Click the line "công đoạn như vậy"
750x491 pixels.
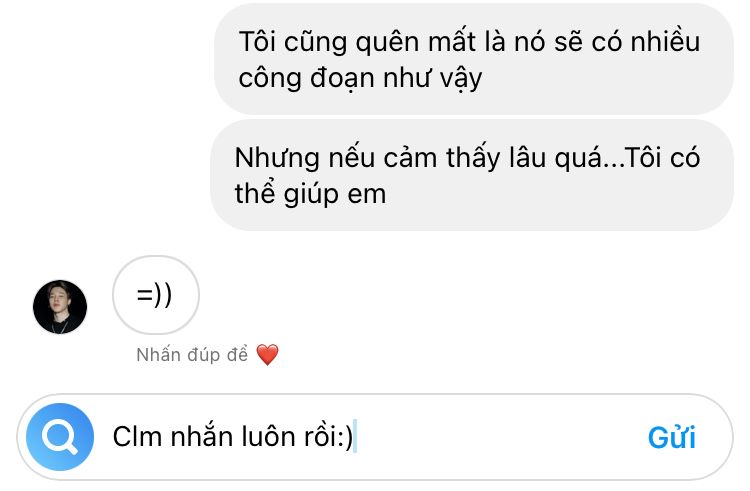(360, 78)
